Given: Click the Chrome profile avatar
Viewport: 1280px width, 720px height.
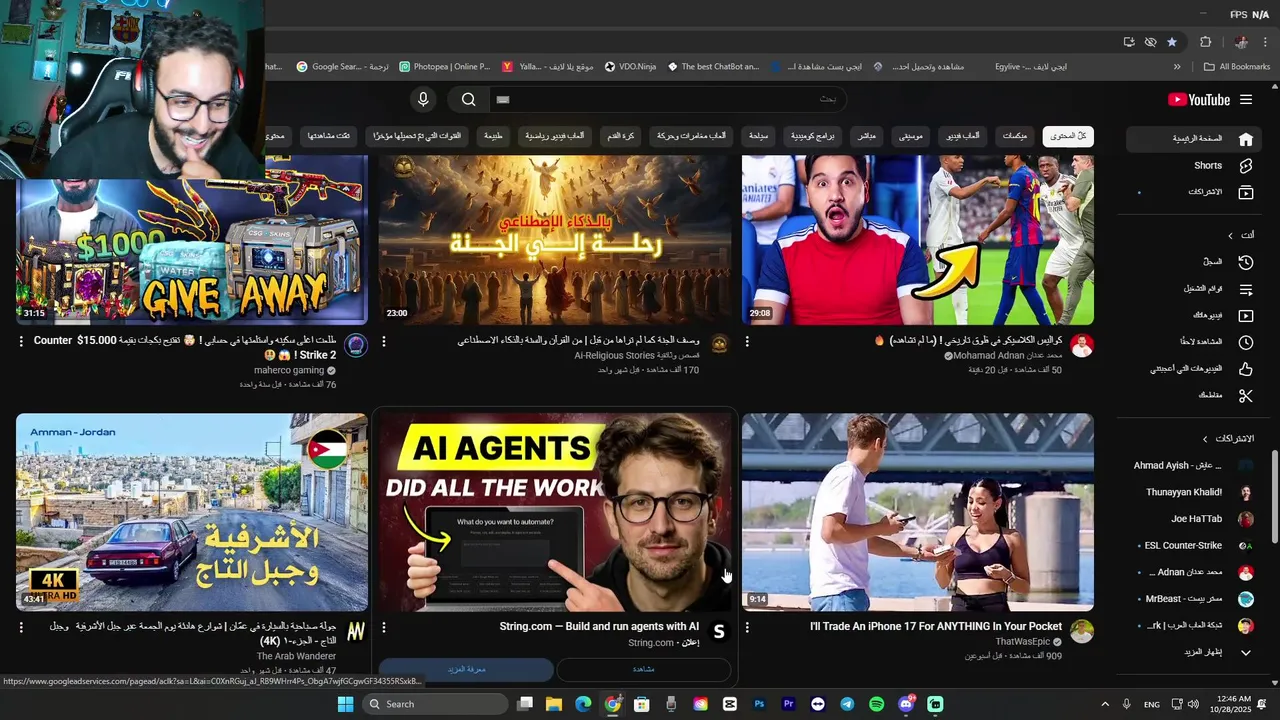Looking at the screenshot, I should 1241,42.
